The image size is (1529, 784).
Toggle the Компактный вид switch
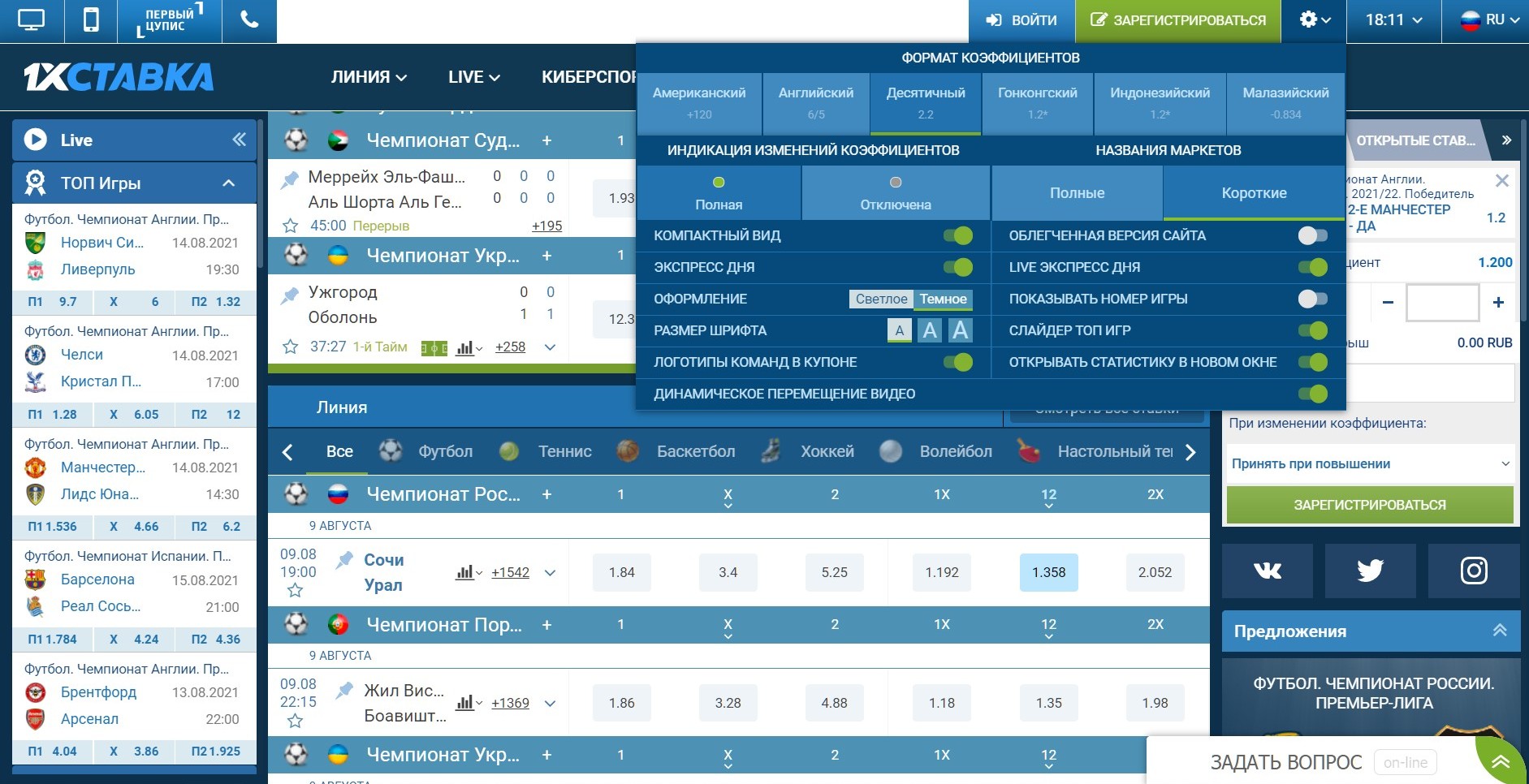tap(958, 235)
